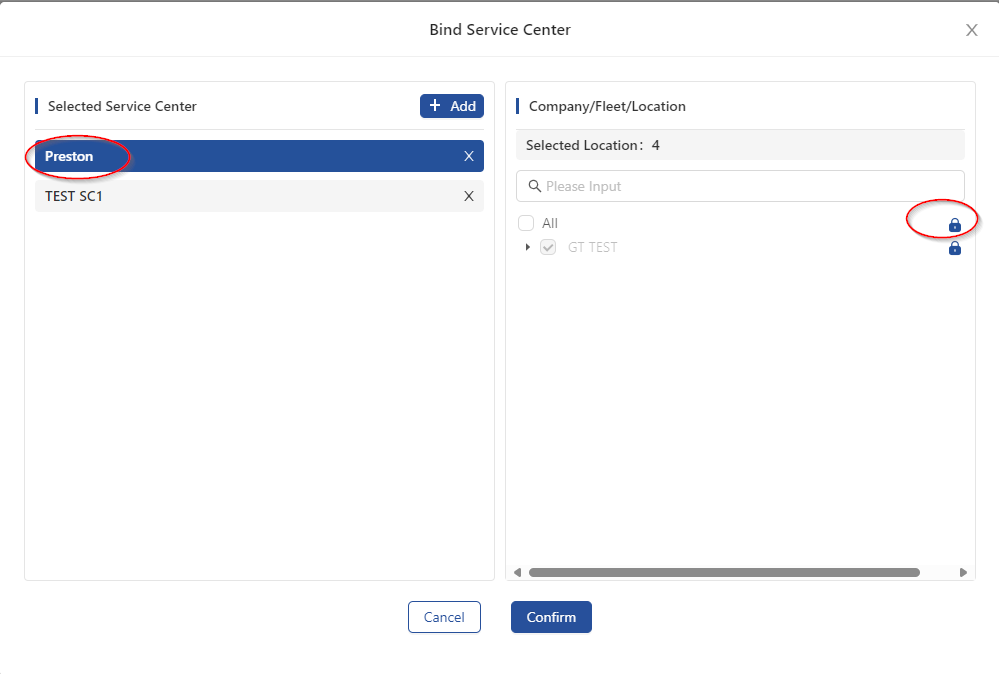The height and width of the screenshot is (674, 999).
Task: Click the Selected Location count bar
Action: point(740,145)
